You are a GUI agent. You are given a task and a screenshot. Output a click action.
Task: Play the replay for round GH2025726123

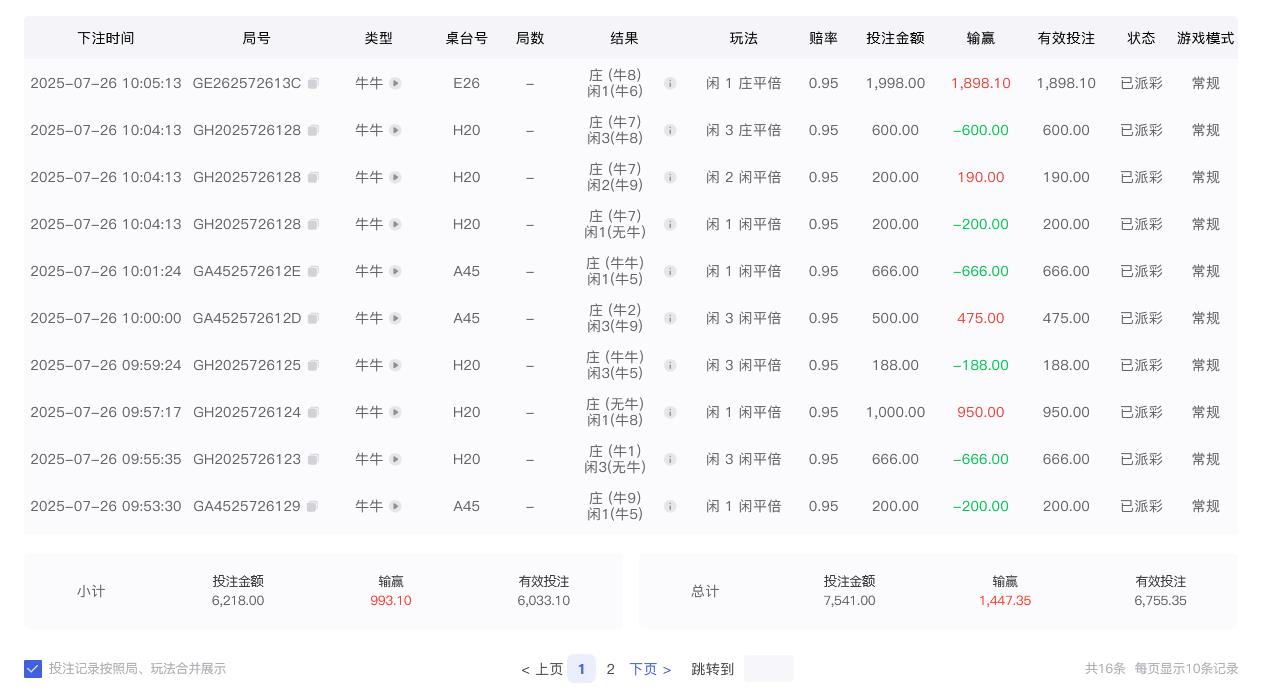396,459
